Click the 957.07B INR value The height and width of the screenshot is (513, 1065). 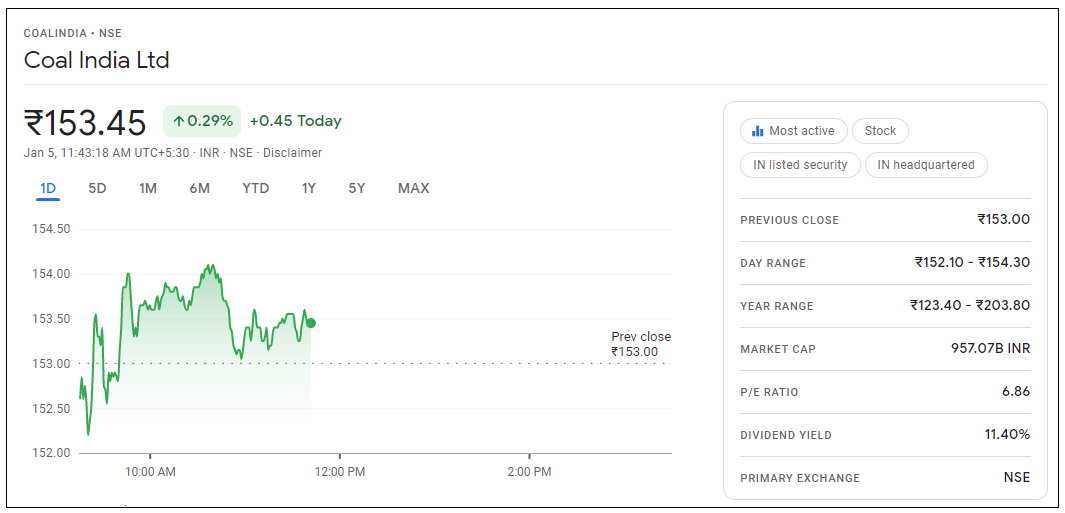pos(991,349)
